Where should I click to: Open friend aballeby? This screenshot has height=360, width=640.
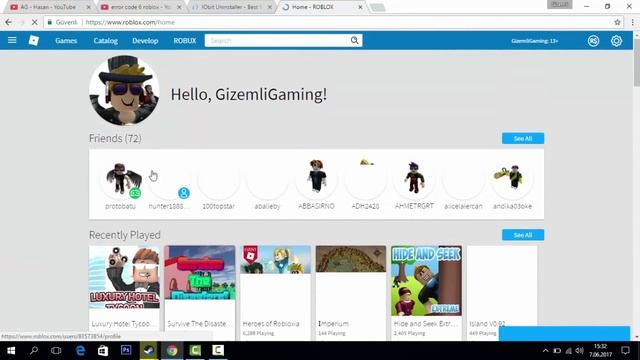click(267, 184)
